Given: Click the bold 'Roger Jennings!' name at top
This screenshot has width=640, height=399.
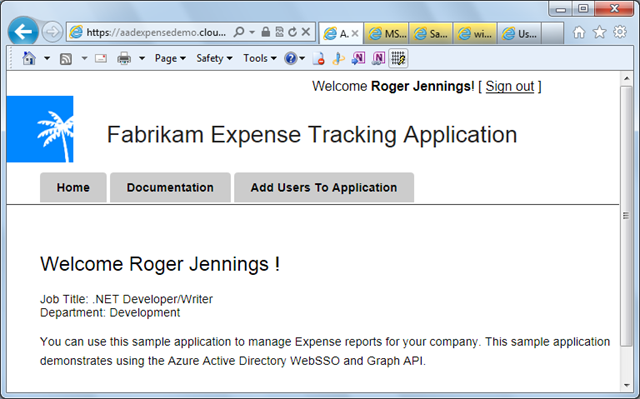Looking at the screenshot, I should pyautogui.click(x=422, y=86).
